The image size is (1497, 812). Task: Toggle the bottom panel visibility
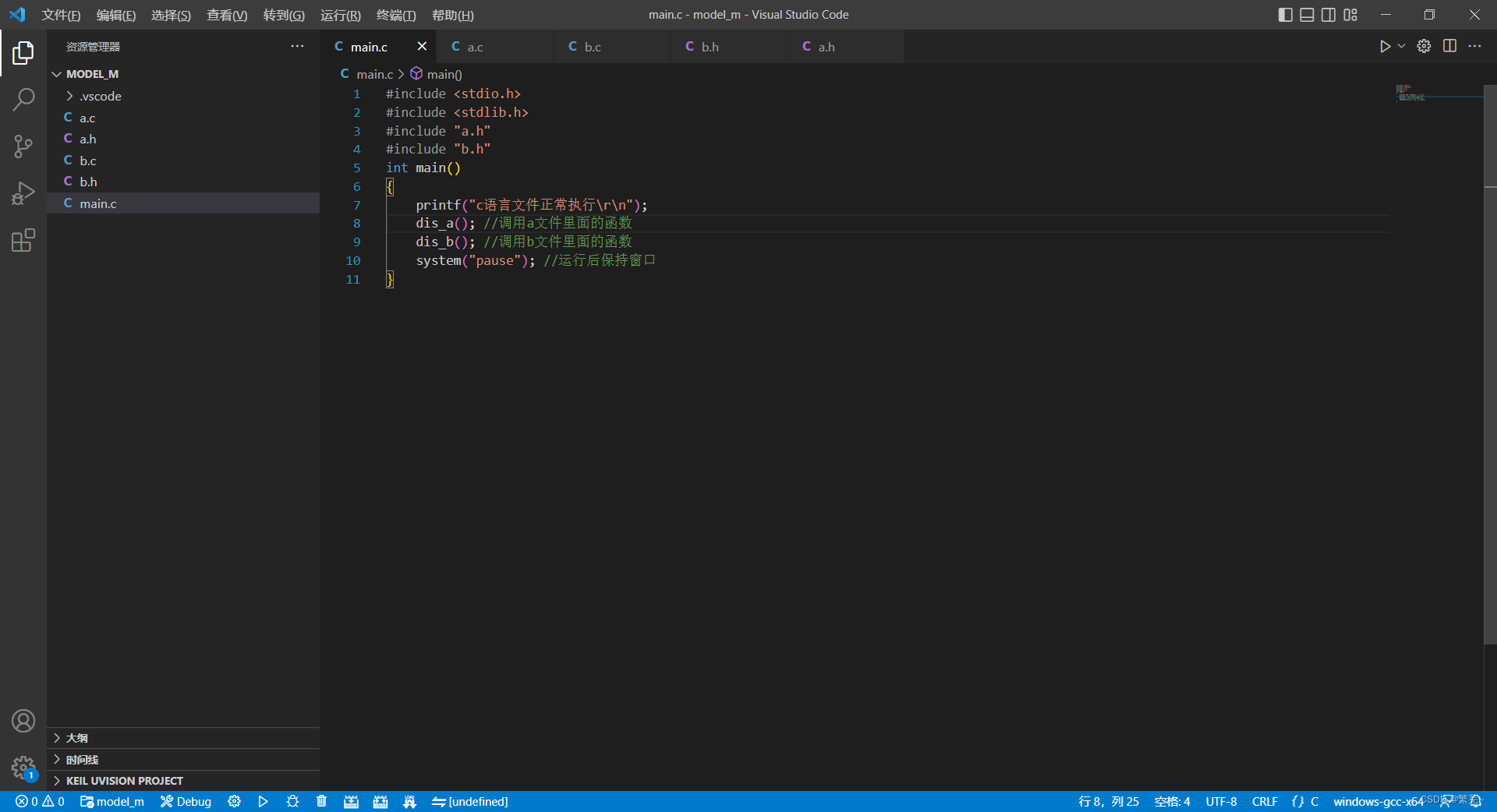pos(1307,14)
